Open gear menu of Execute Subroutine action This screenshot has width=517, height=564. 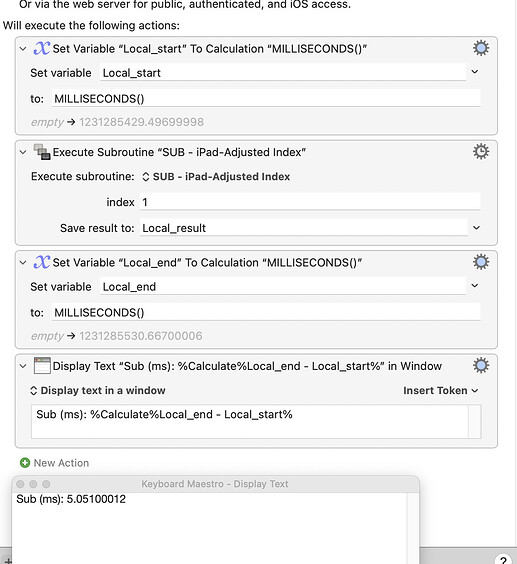click(481, 151)
